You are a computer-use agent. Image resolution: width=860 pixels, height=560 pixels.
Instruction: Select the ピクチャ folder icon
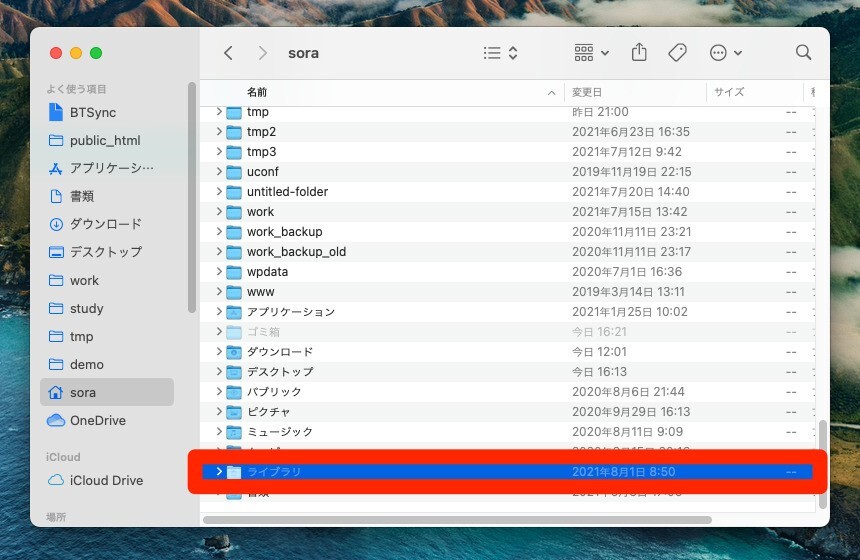click(x=234, y=412)
